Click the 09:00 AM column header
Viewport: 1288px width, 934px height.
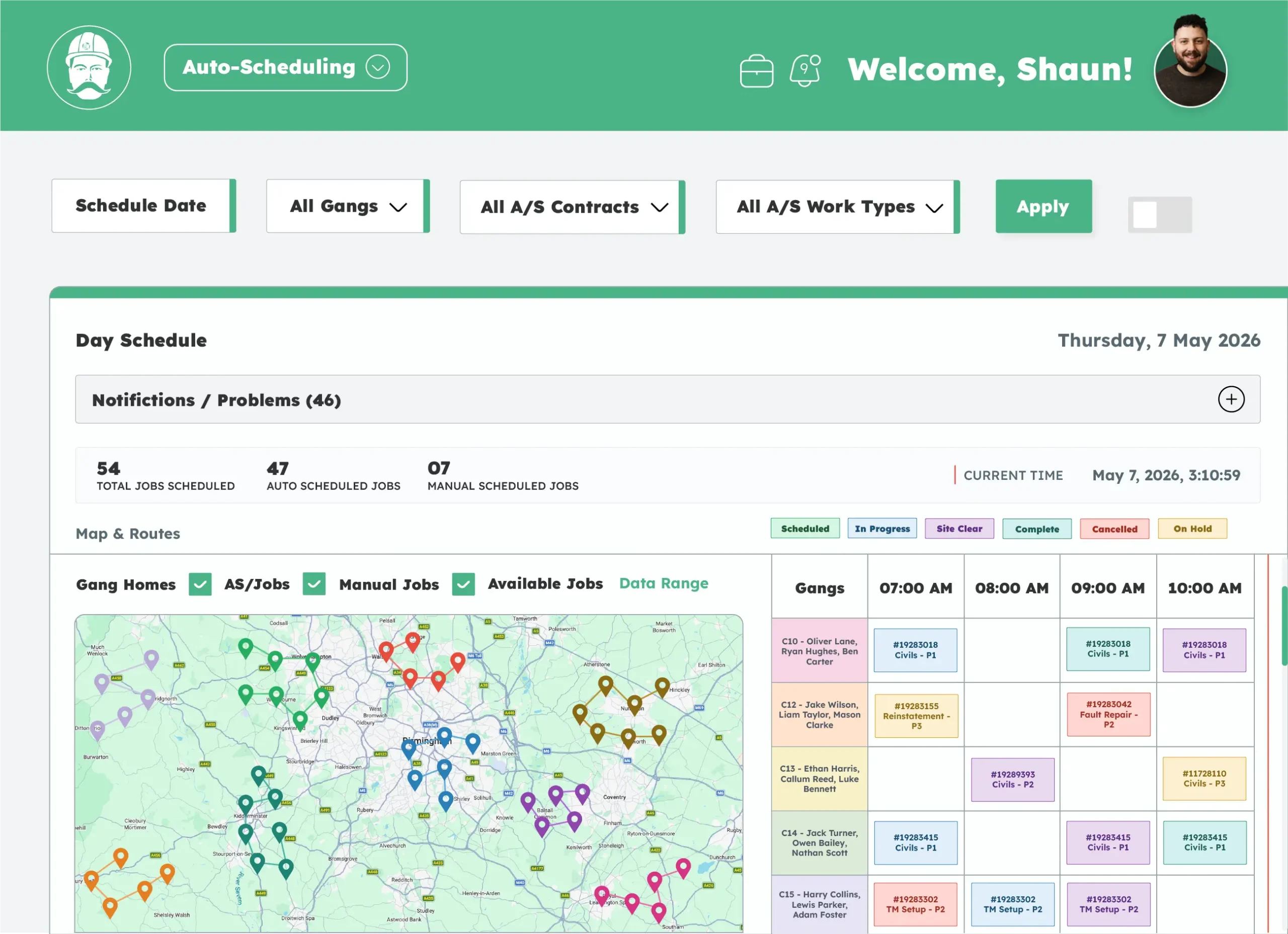(x=1108, y=587)
